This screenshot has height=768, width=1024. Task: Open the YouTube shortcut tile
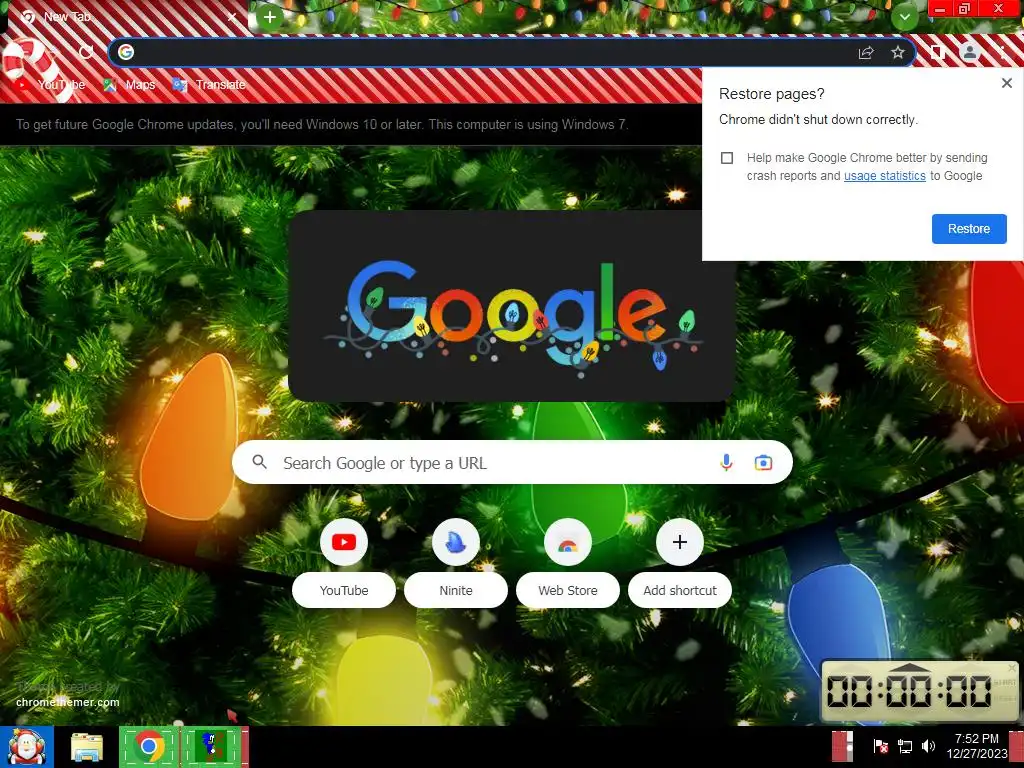[x=344, y=542]
